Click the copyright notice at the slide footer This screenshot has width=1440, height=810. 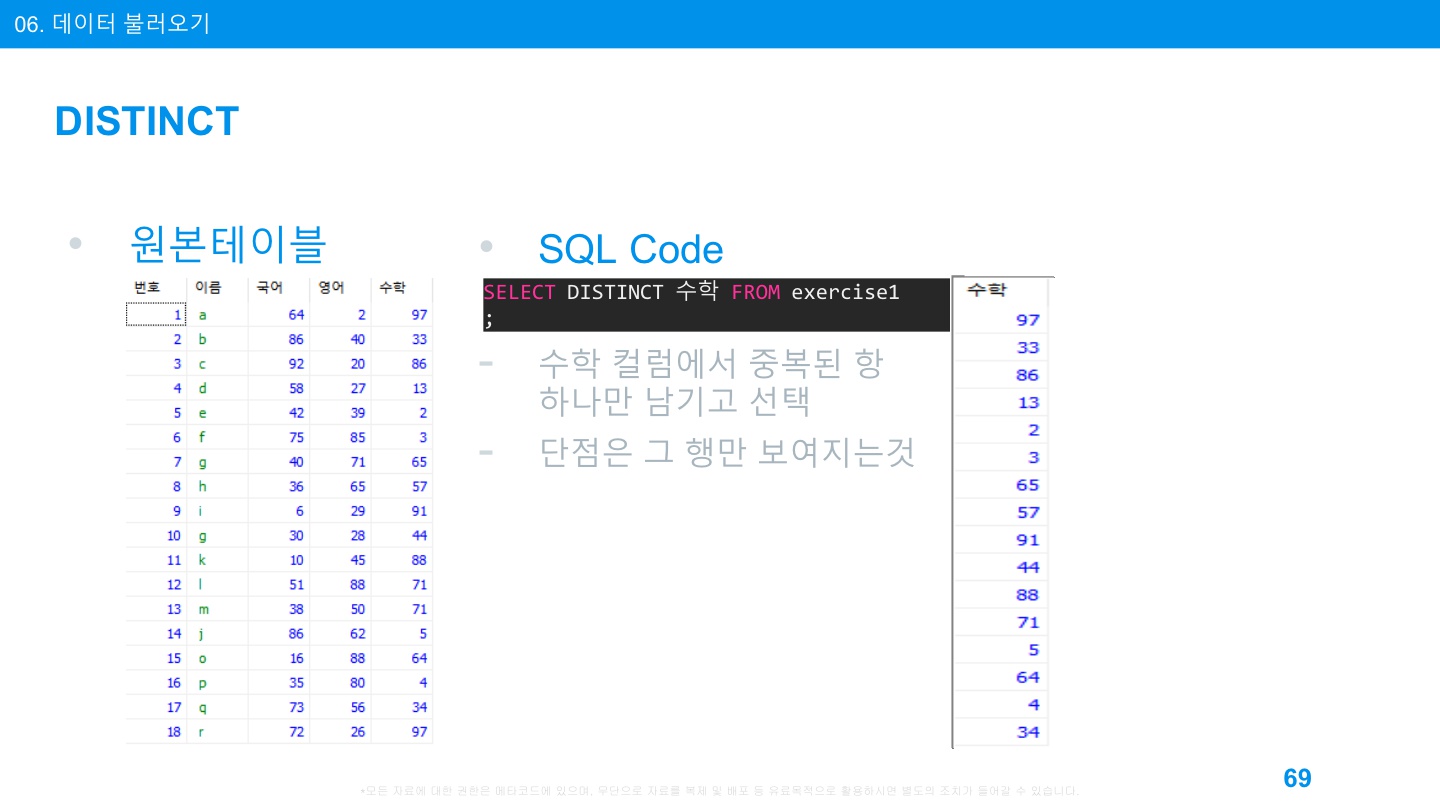[x=719, y=791]
